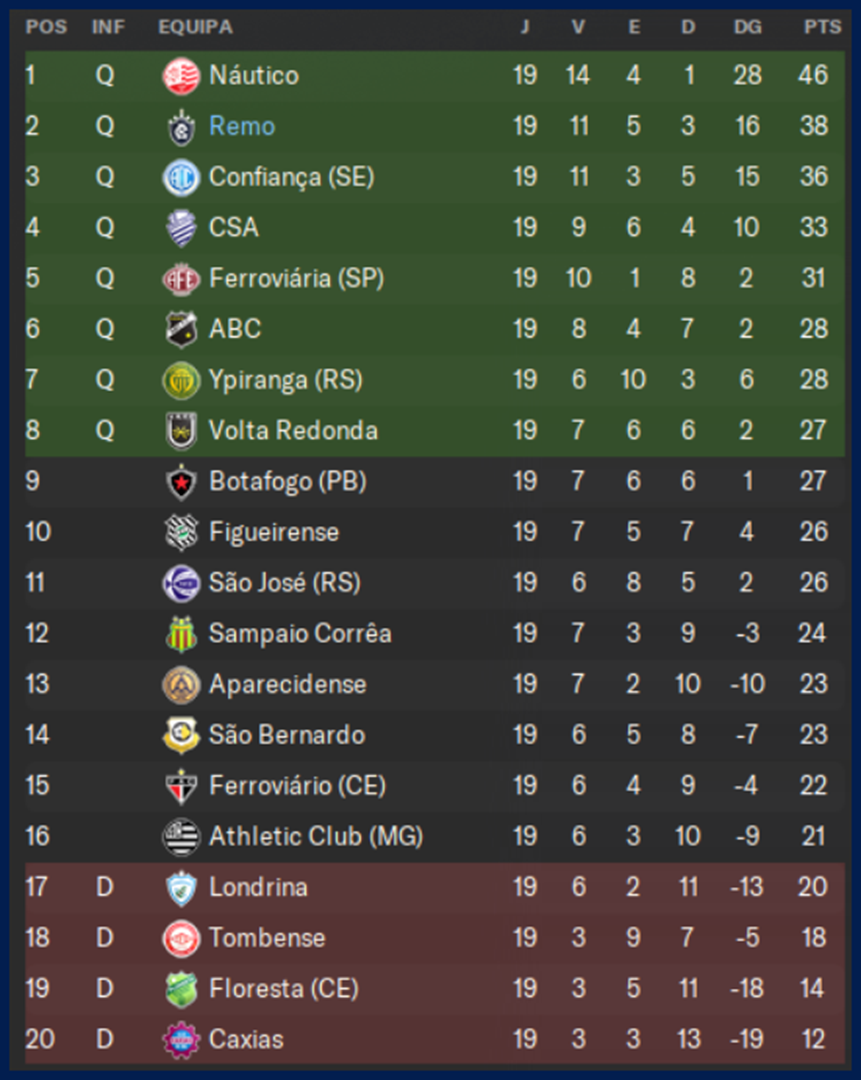Click the Confiança (SE) crest icon
The width and height of the screenshot is (861, 1080).
181,178
